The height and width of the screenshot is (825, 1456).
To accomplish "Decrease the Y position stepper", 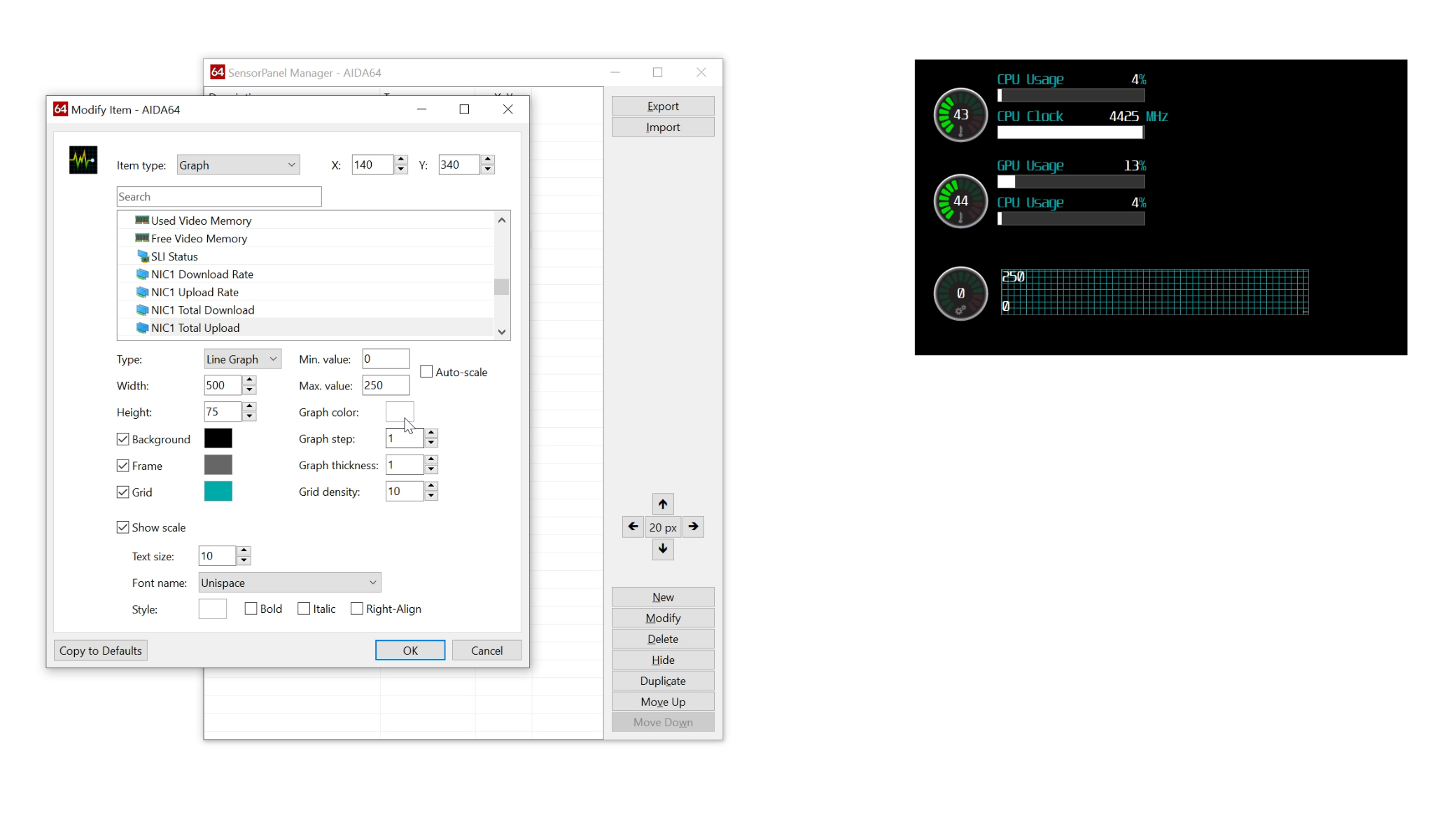I will pyautogui.click(x=488, y=169).
